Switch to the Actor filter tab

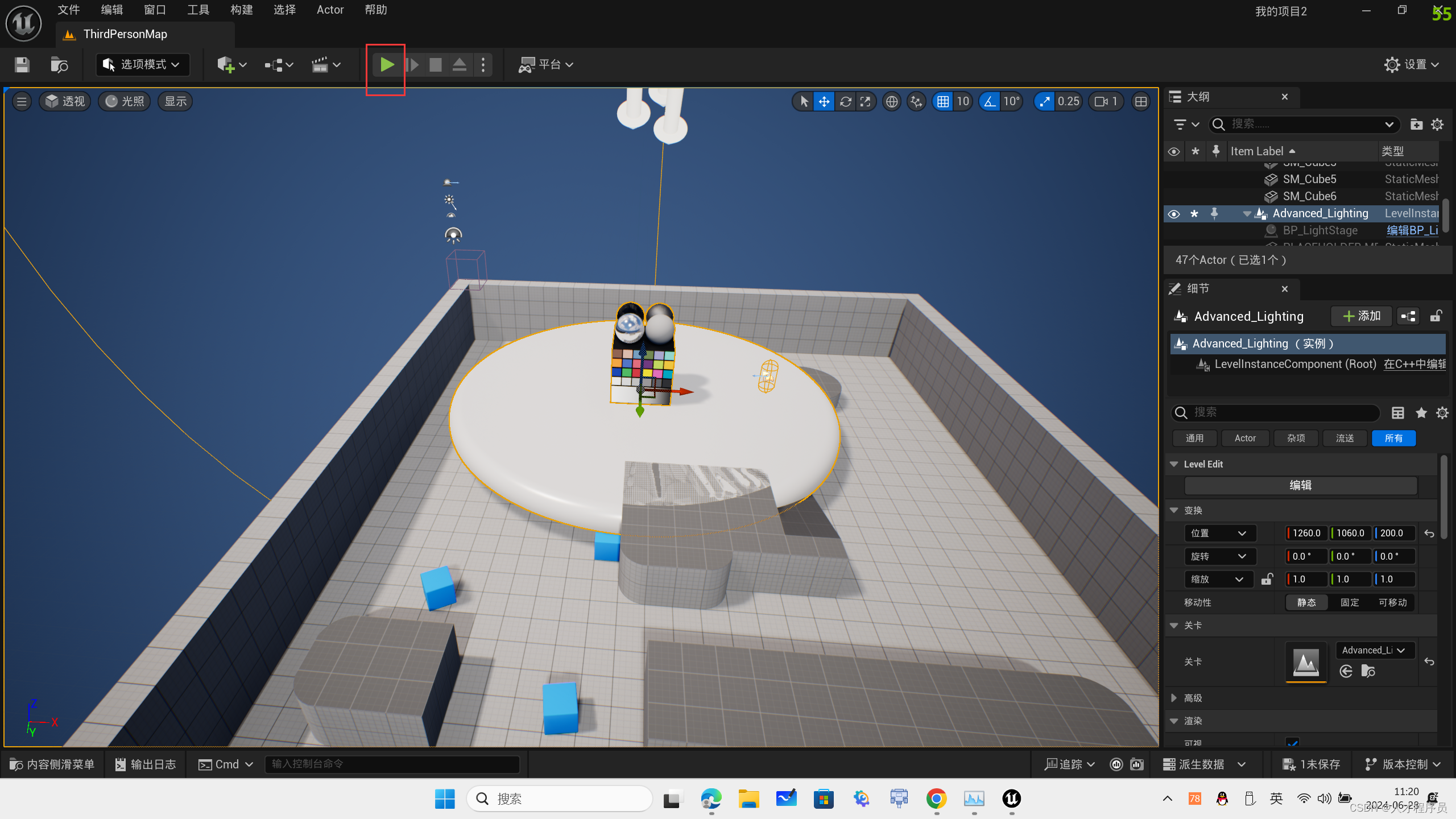1244,438
